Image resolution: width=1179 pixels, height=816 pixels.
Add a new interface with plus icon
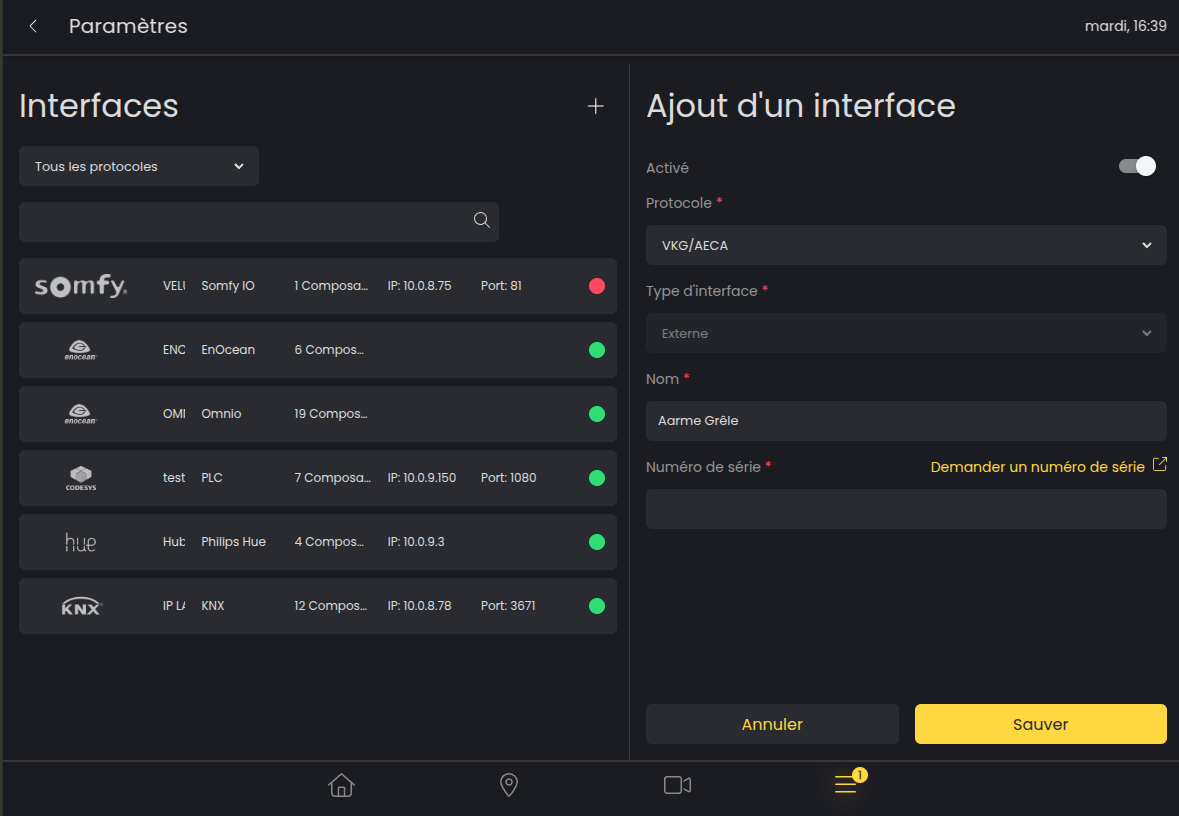595,107
